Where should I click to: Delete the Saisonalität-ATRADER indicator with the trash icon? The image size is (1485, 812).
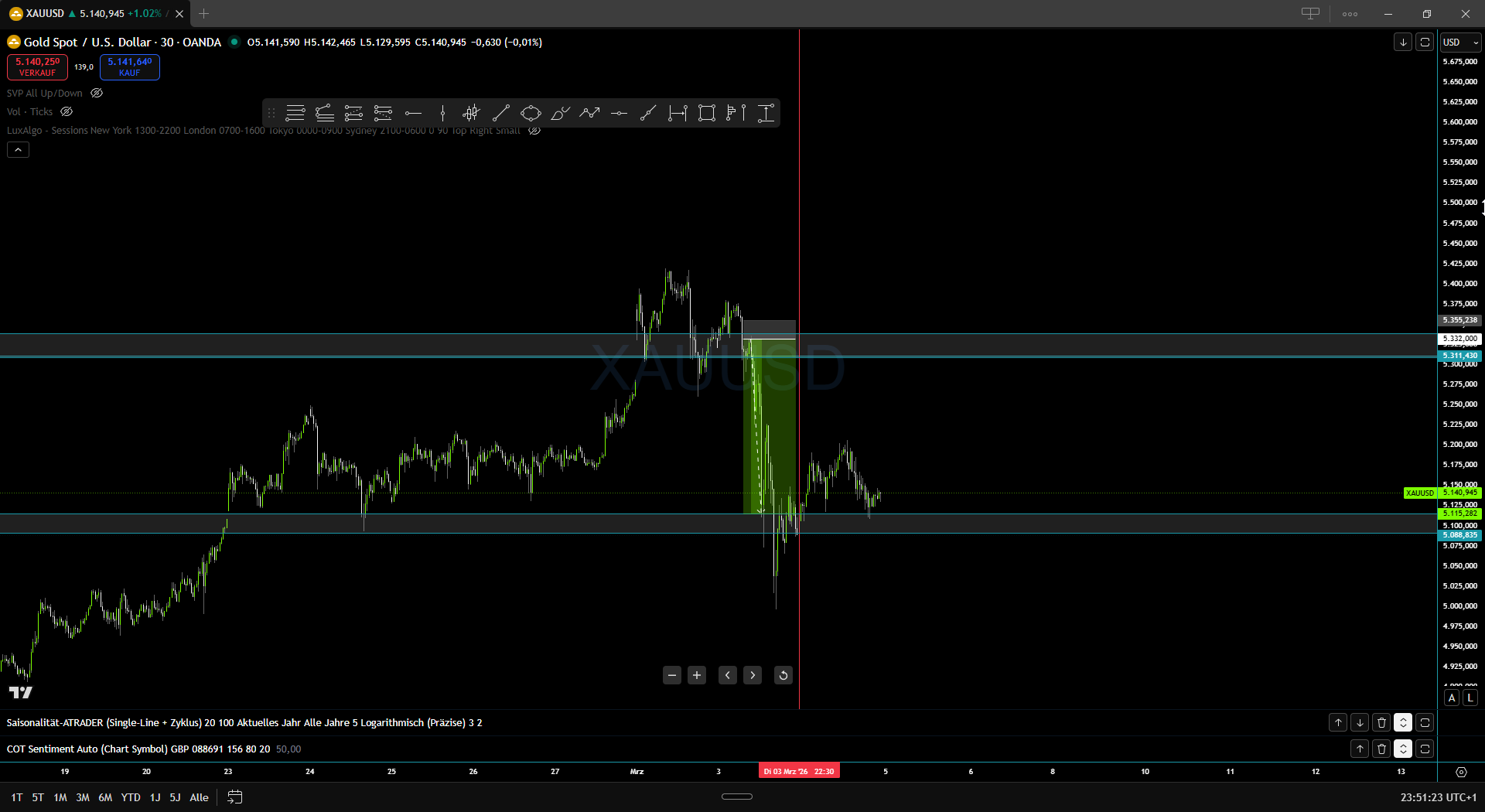tap(1381, 722)
